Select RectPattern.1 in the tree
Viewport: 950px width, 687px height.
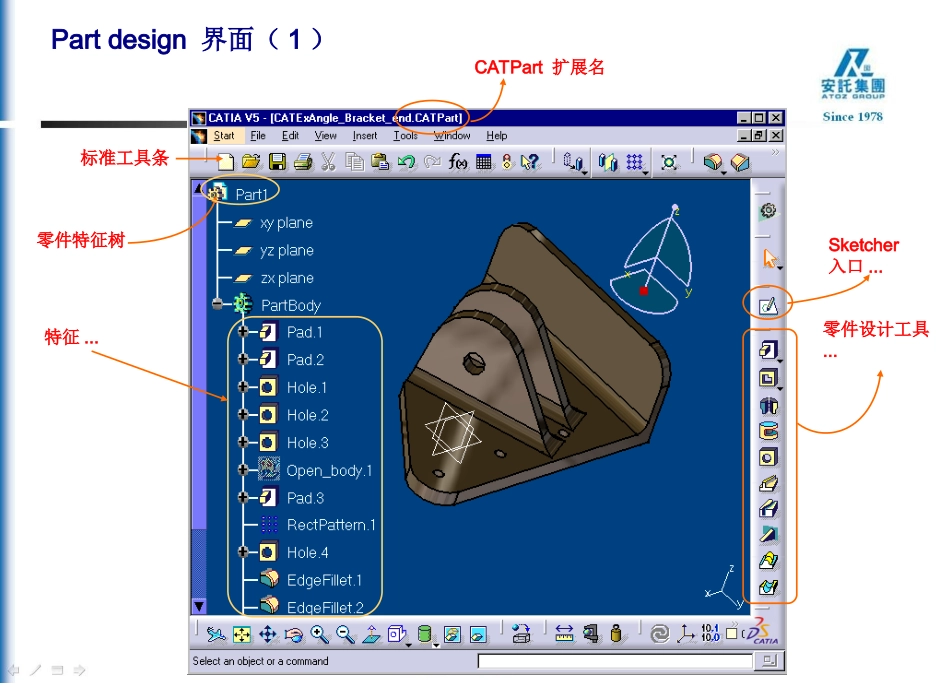(x=331, y=525)
